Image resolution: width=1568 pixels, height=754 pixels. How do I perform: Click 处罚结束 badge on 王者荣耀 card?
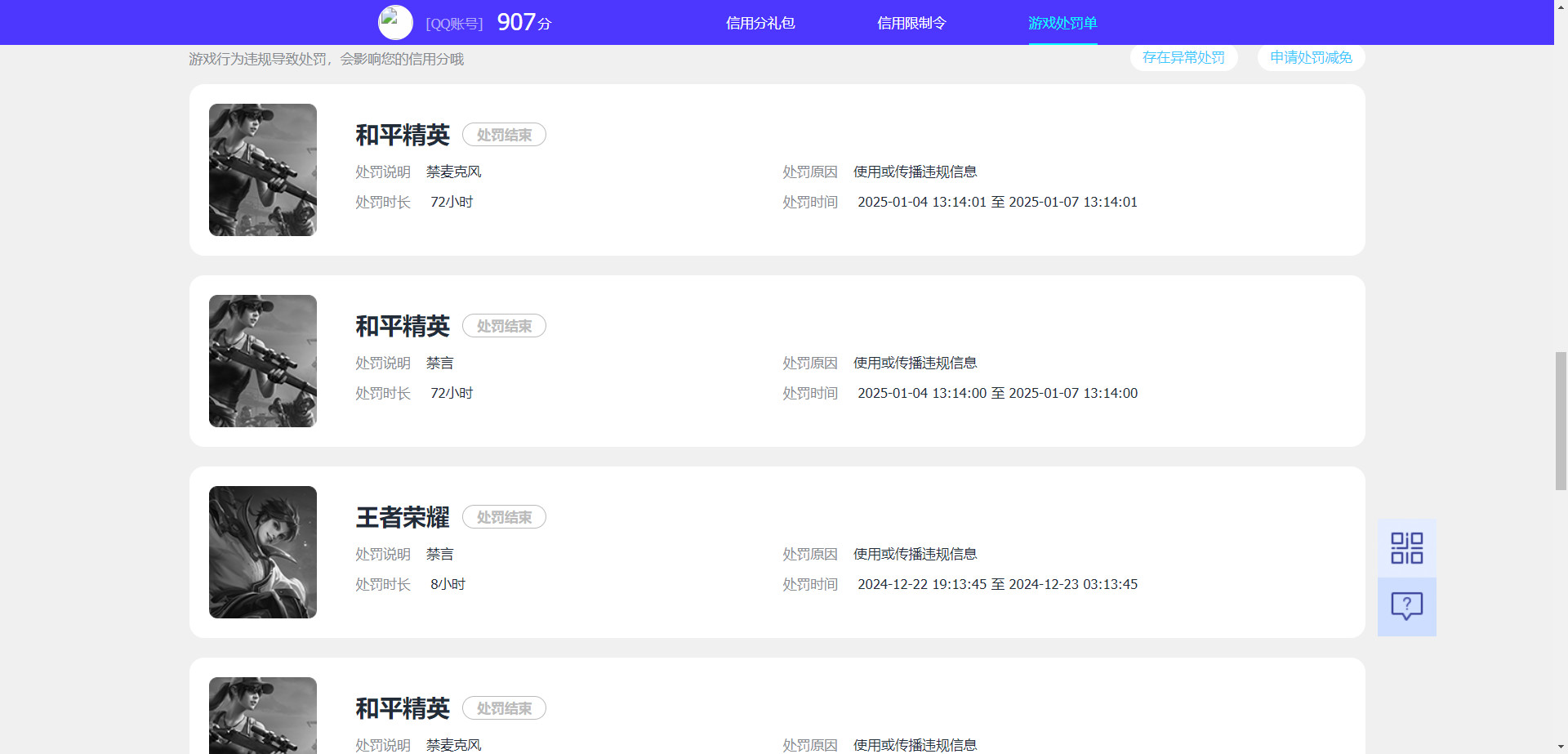(504, 517)
